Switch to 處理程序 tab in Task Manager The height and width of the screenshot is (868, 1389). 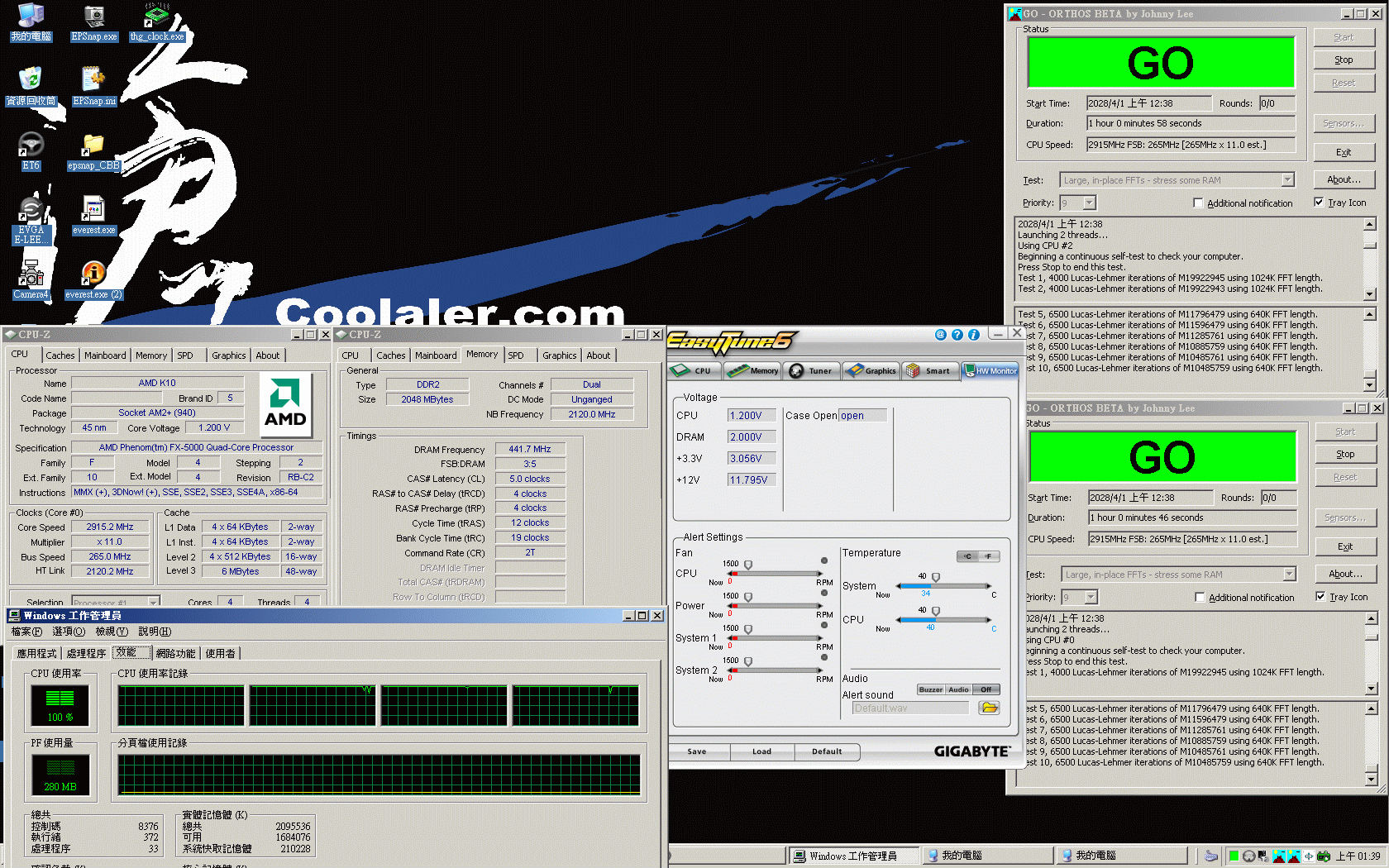click(86, 654)
